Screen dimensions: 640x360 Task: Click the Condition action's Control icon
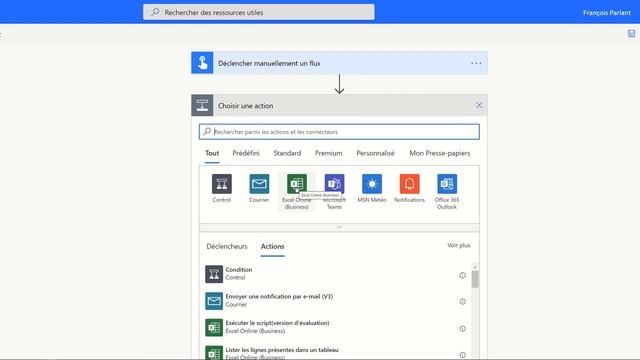tap(214, 274)
